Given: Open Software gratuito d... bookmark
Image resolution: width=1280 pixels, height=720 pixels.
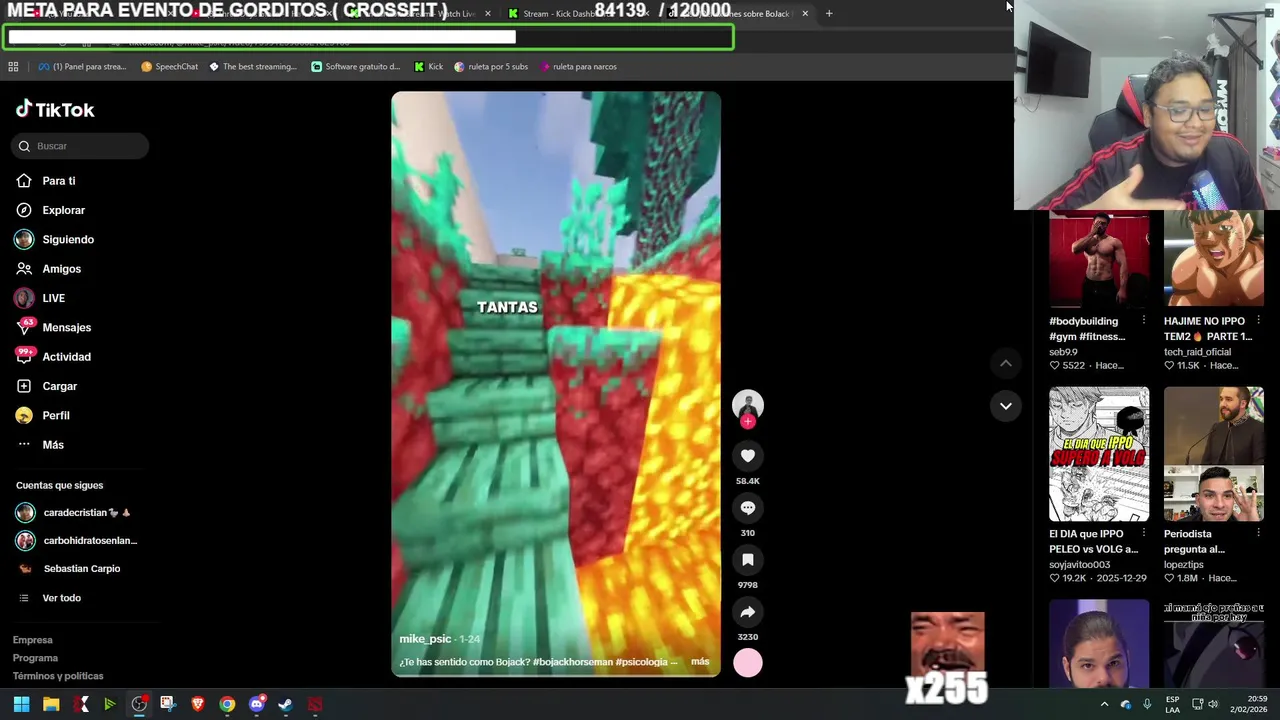Looking at the screenshot, I should [355, 67].
